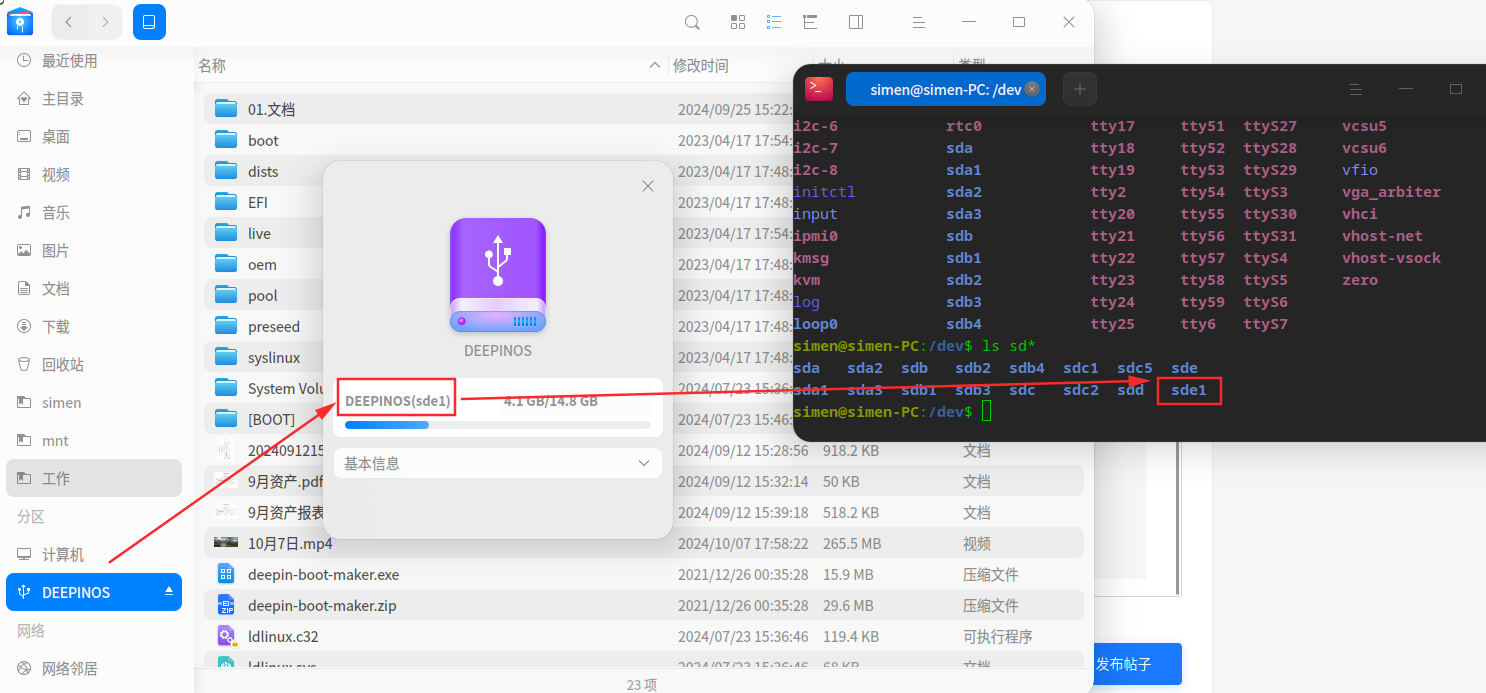The width and height of the screenshot is (1486, 693).
Task: Click the purple USB drive icon
Action: 498,275
